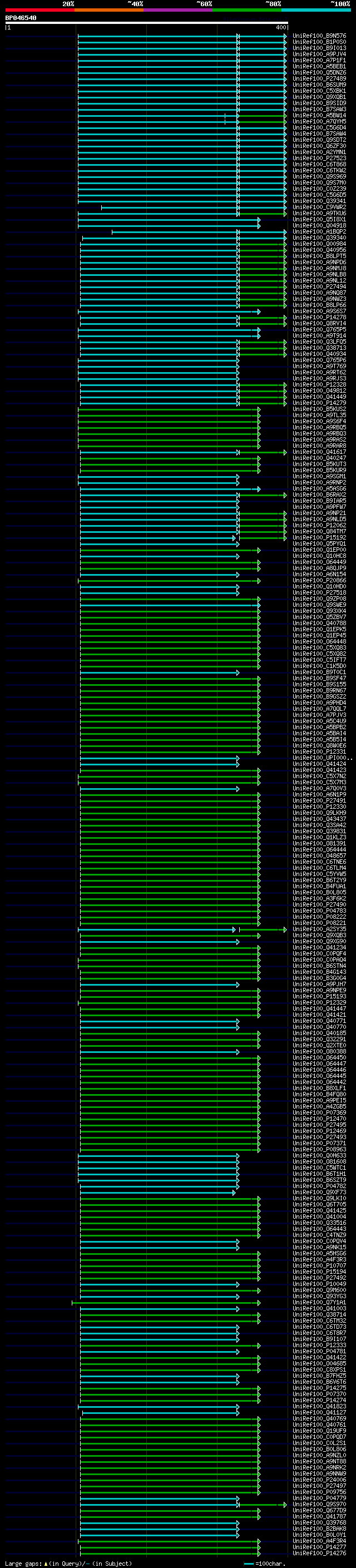Click the white query sequence ruler bar

click(147, 22)
